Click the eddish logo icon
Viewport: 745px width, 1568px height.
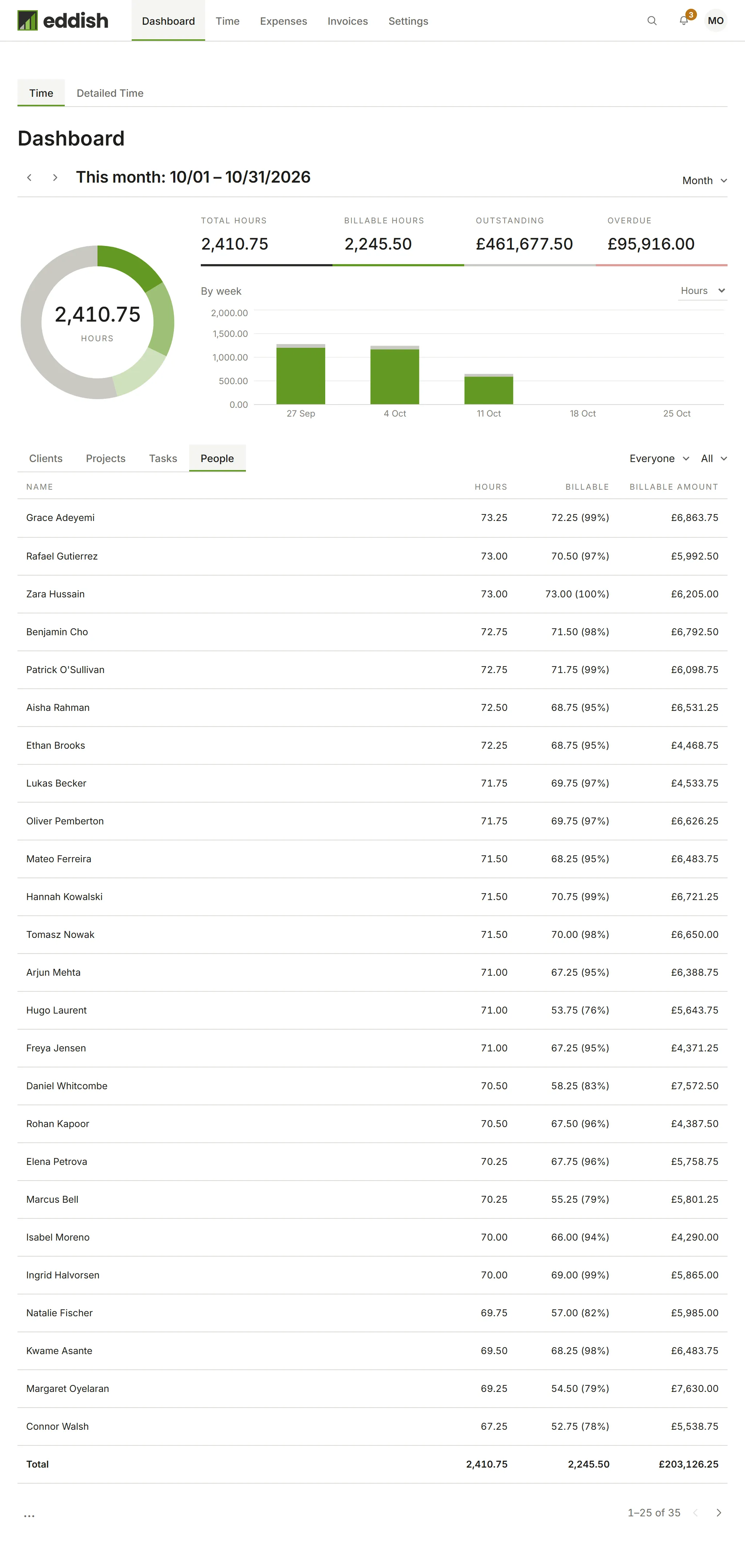[27, 21]
